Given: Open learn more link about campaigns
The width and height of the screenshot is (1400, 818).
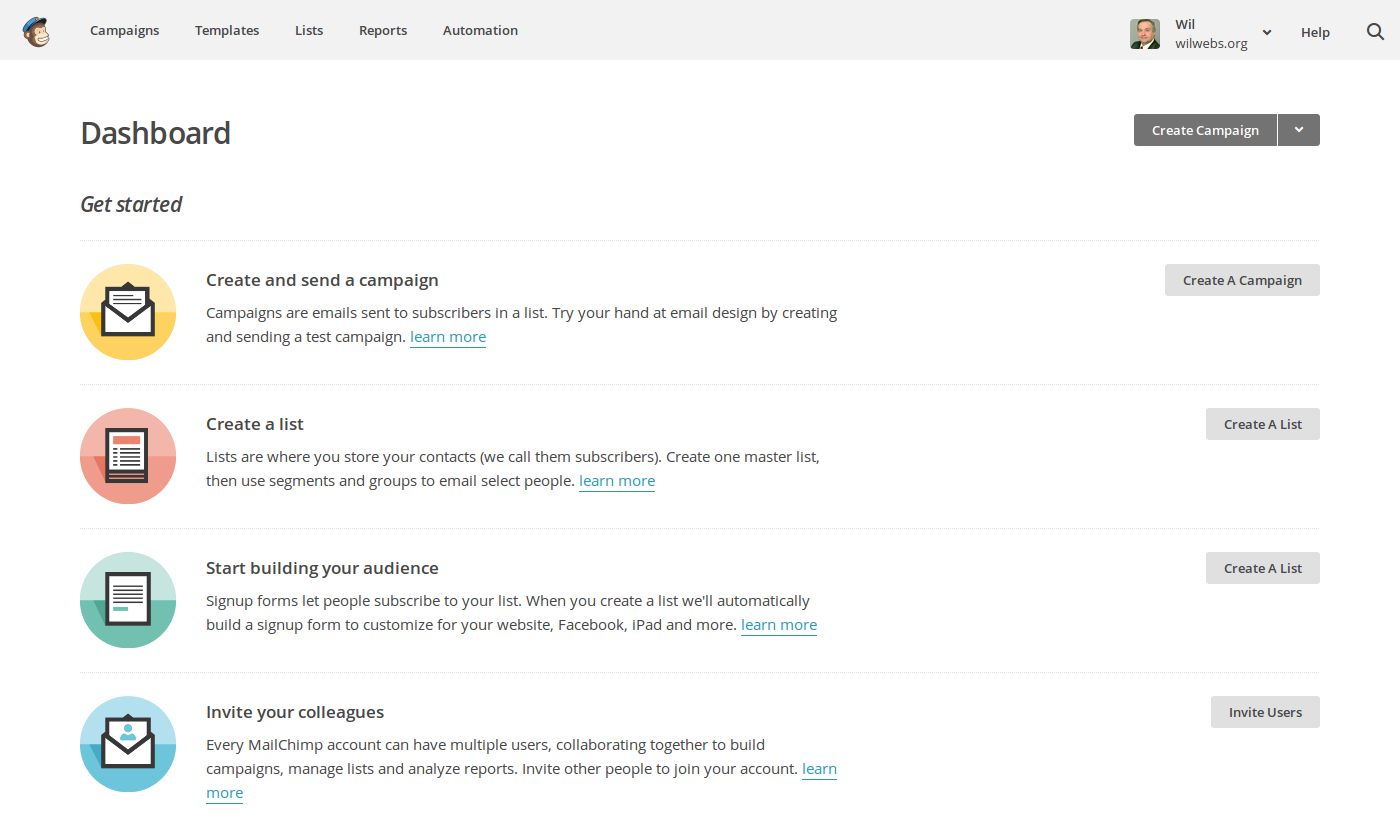Looking at the screenshot, I should tap(448, 337).
